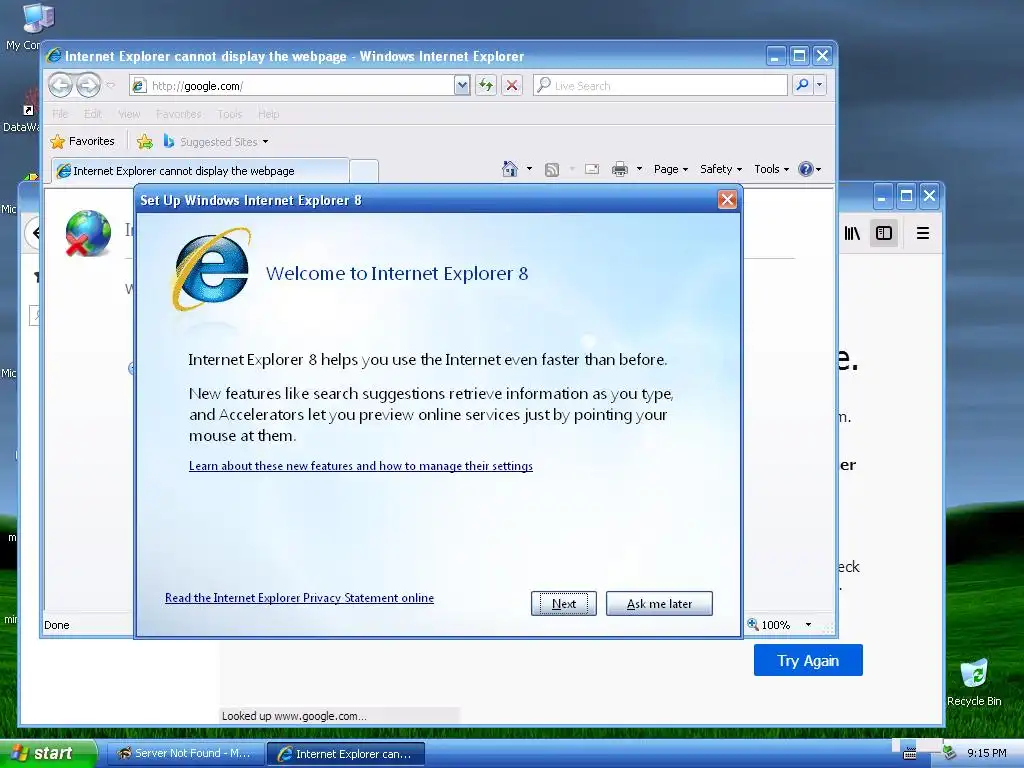Click the Home icon in the command bar
Image resolution: width=1024 pixels, height=768 pixels.
click(x=509, y=169)
